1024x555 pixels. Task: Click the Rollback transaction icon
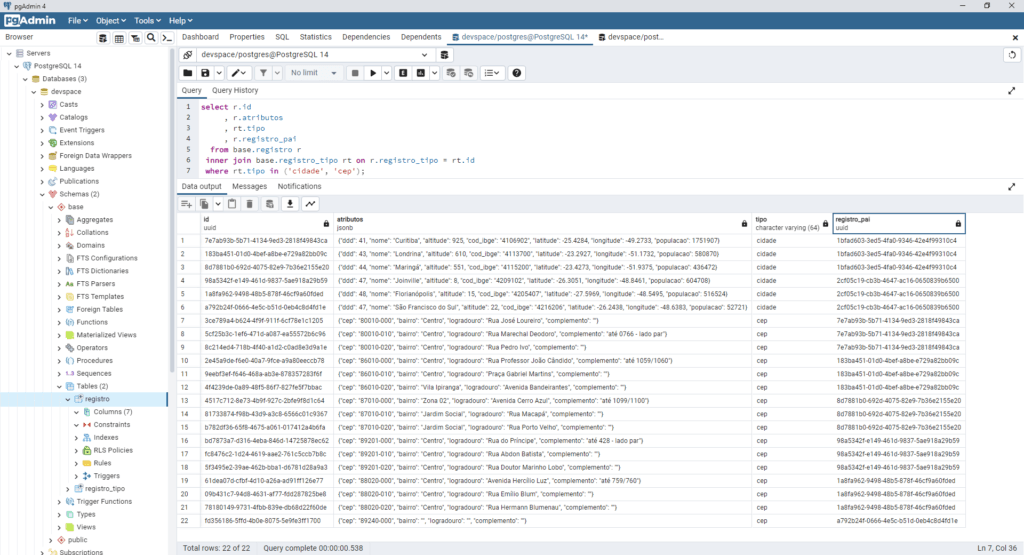click(x=469, y=73)
